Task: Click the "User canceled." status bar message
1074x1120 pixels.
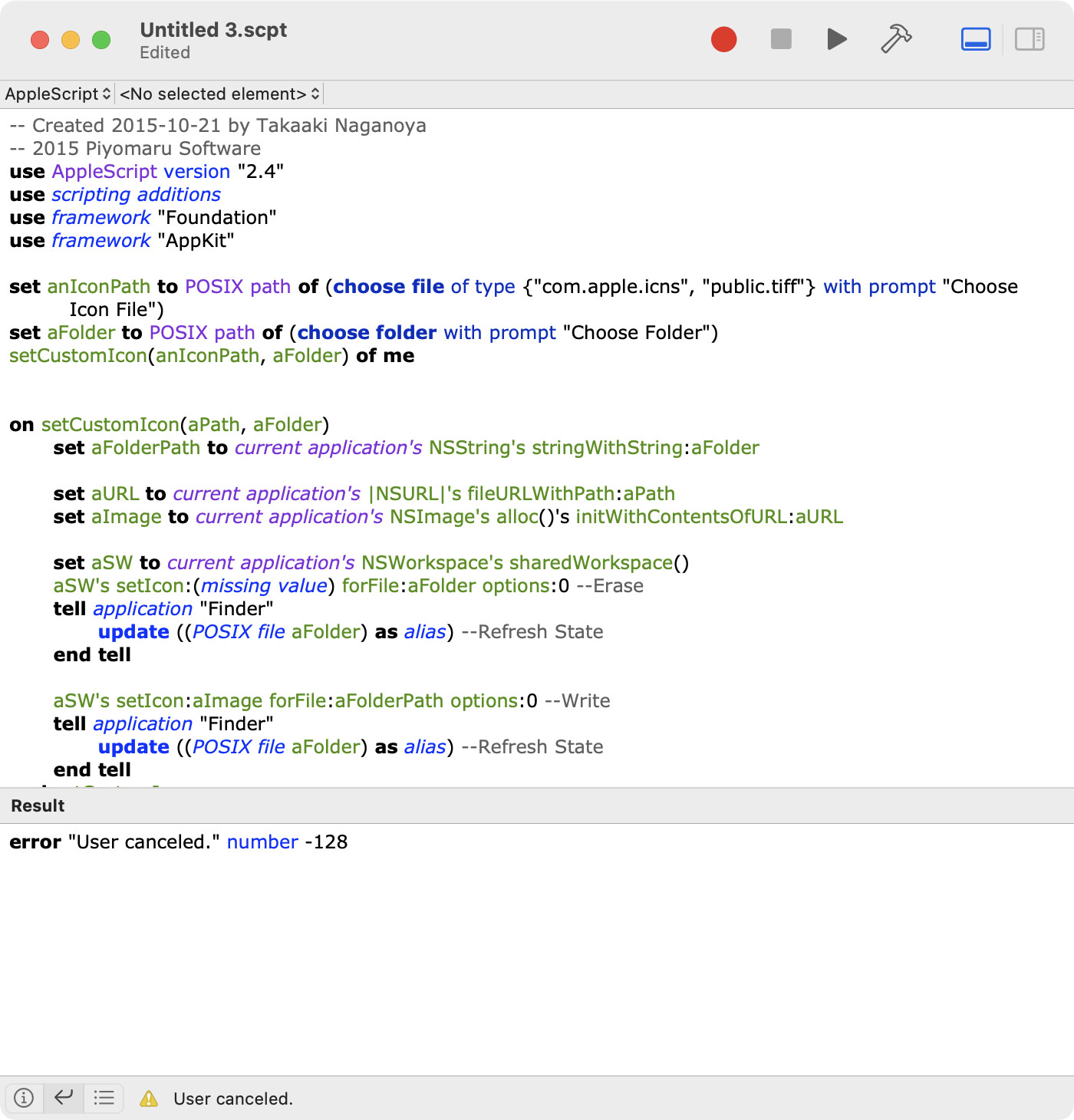Action: tap(233, 1099)
